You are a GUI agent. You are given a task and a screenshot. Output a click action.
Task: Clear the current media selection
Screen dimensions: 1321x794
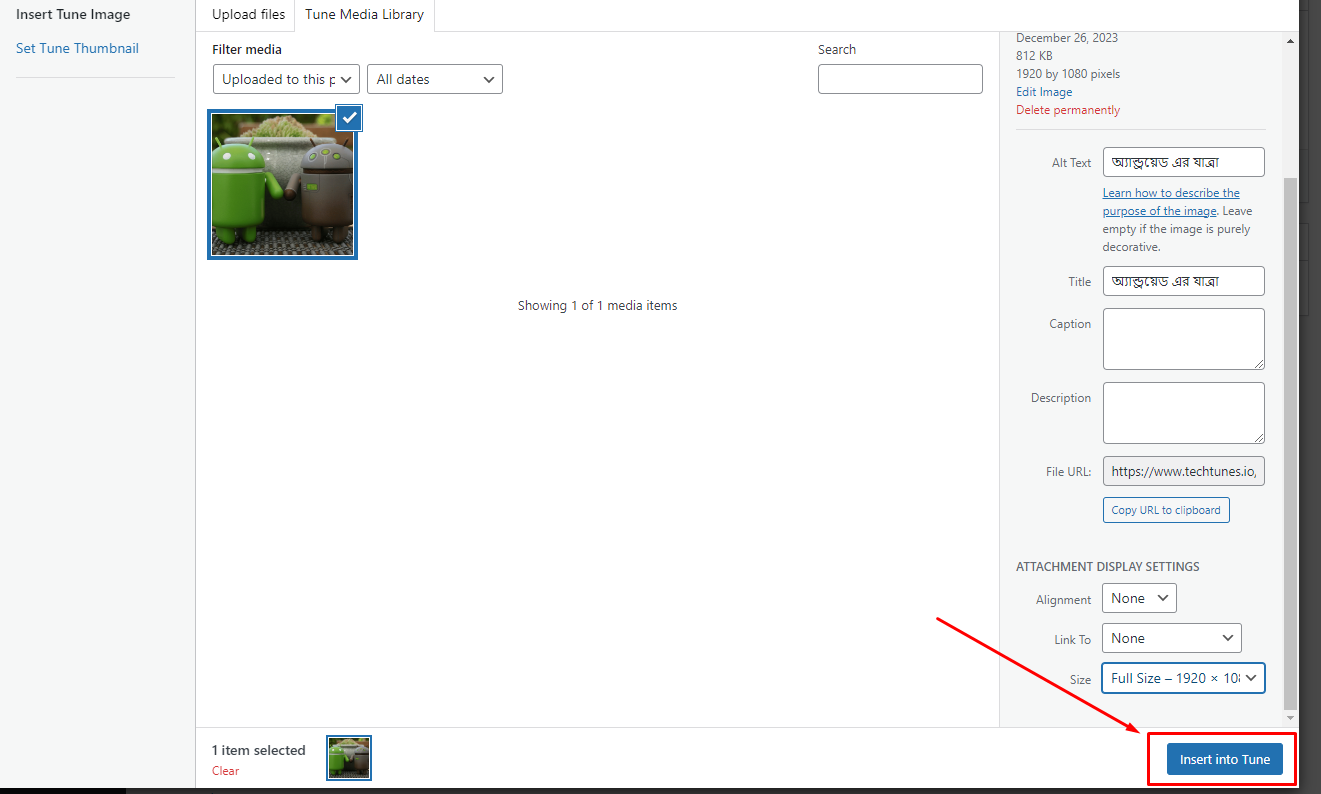click(x=225, y=770)
